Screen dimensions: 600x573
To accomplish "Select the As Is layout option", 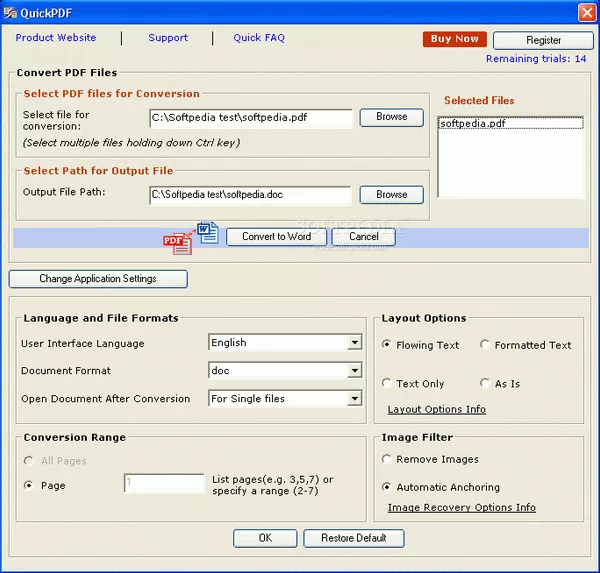I will (485, 383).
